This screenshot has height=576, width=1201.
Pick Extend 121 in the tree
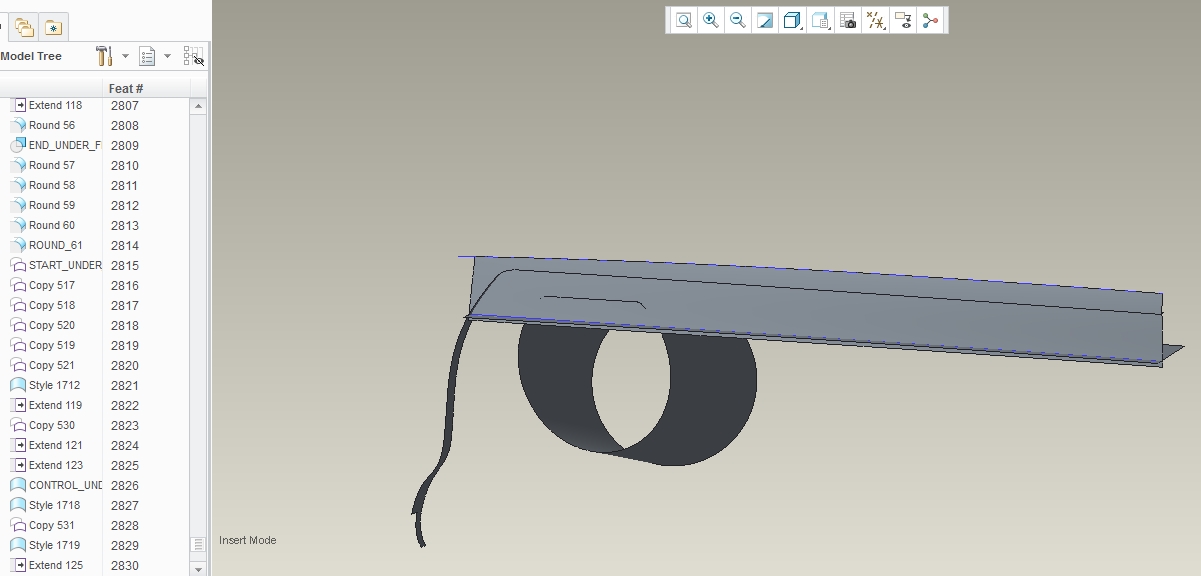(x=55, y=445)
